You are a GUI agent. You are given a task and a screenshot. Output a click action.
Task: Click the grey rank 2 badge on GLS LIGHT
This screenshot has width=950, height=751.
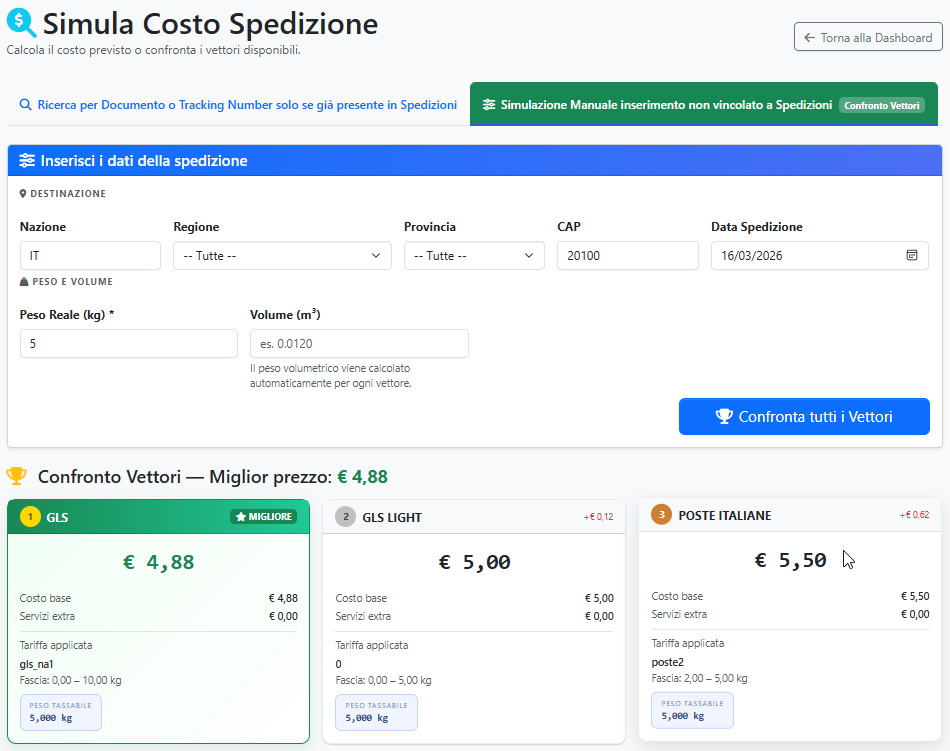pos(346,517)
